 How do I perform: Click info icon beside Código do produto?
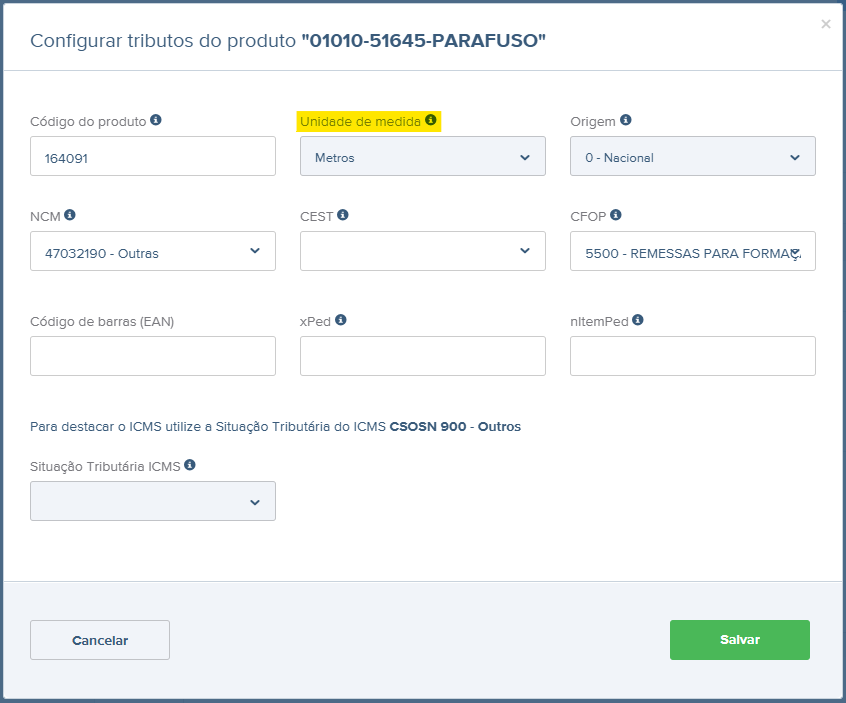[156, 120]
